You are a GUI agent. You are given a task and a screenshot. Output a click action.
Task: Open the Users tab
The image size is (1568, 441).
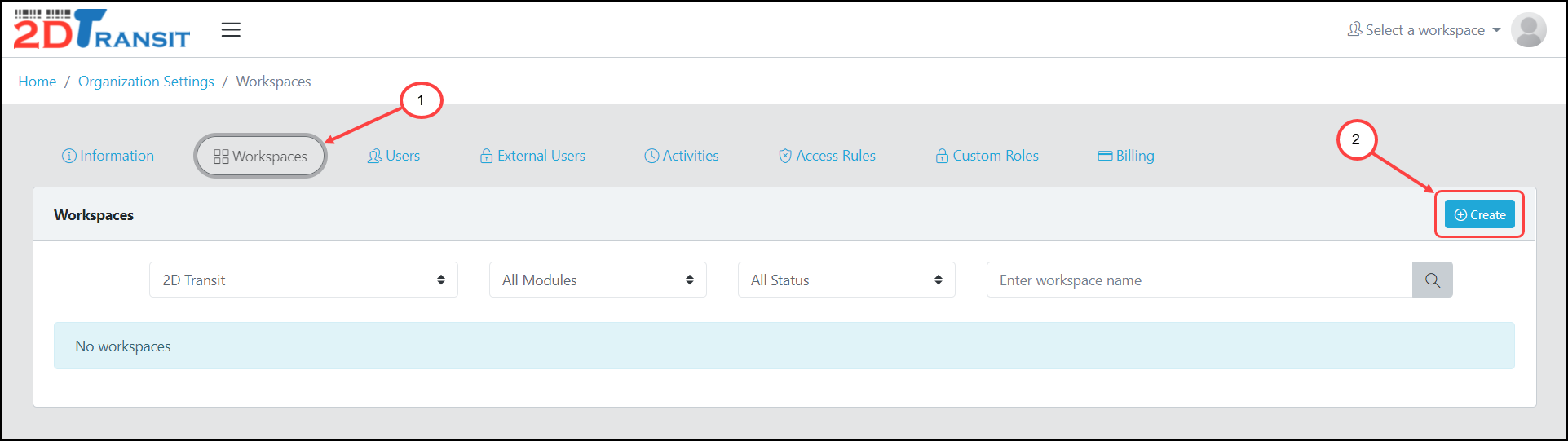tap(394, 156)
